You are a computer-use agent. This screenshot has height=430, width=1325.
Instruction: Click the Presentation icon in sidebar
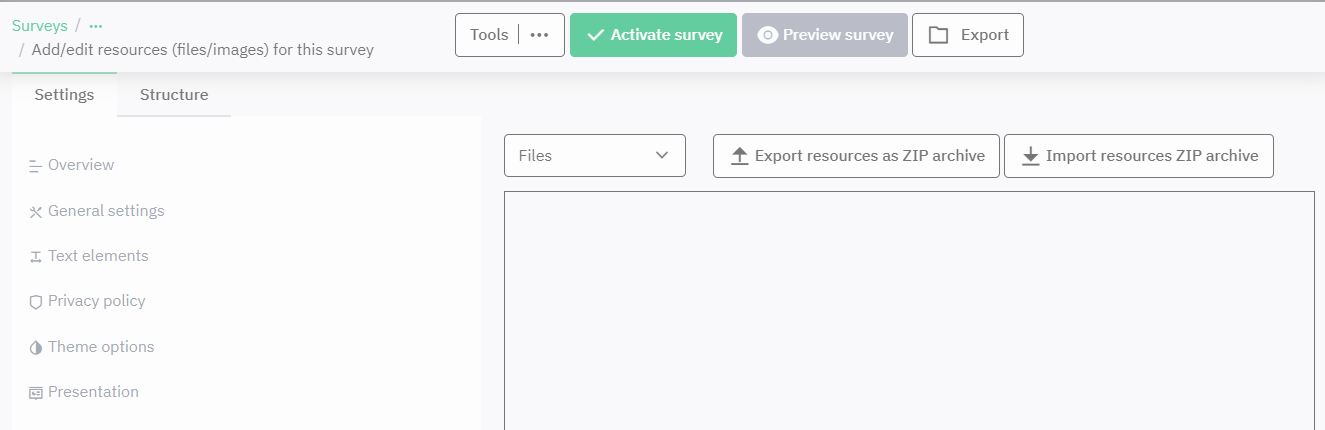point(36,393)
